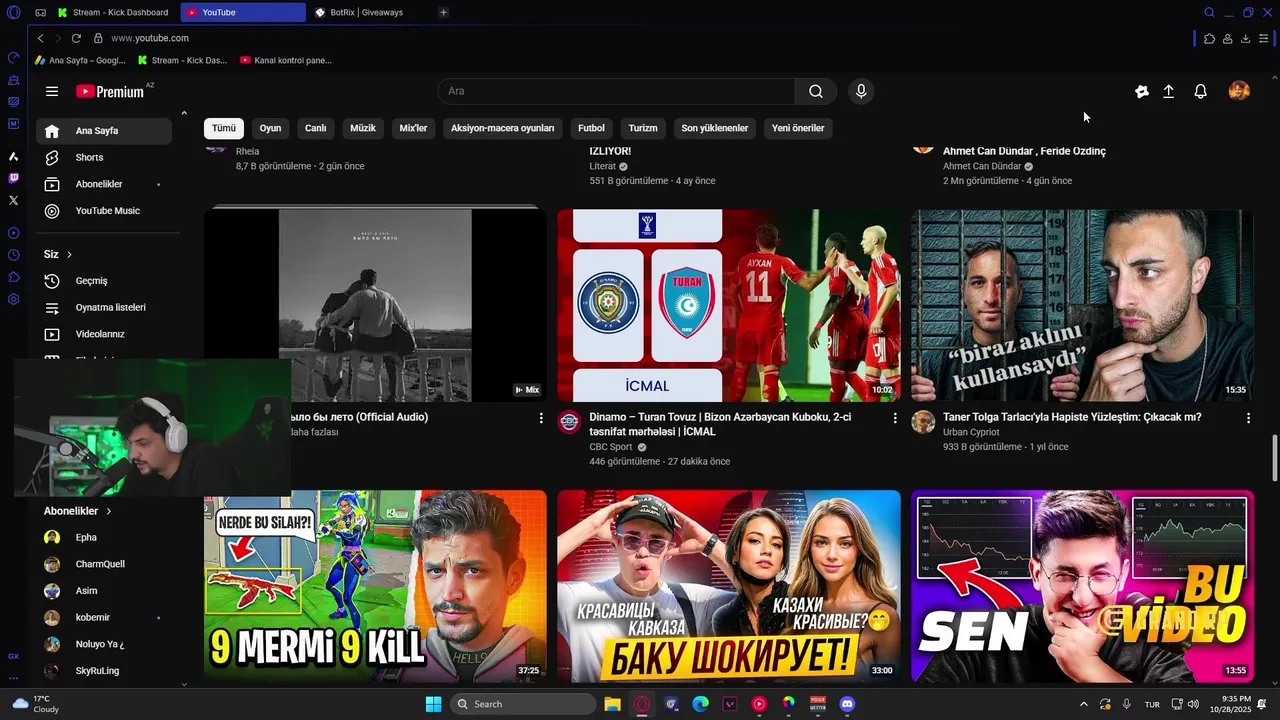1280x720 pixels.
Task: Select Son yüklenenler filter chip
Action: coord(715,128)
